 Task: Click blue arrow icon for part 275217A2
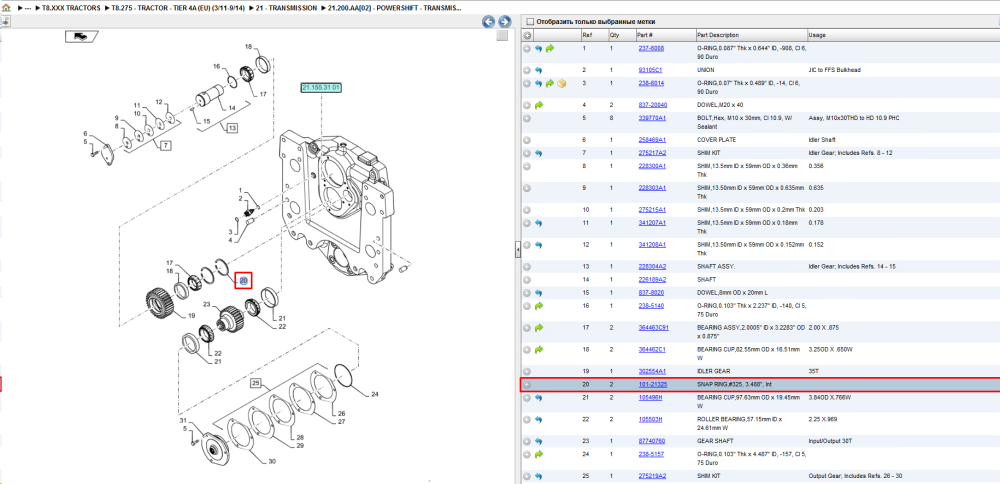pos(538,153)
